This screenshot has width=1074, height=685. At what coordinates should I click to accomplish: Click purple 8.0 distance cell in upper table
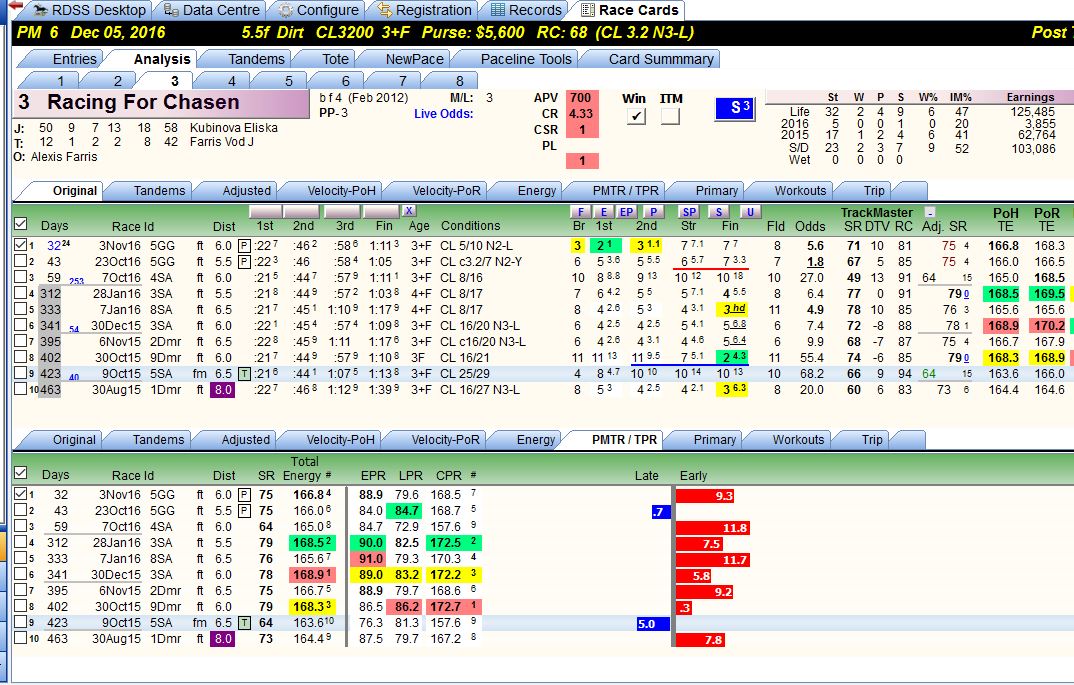click(x=223, y=390)
